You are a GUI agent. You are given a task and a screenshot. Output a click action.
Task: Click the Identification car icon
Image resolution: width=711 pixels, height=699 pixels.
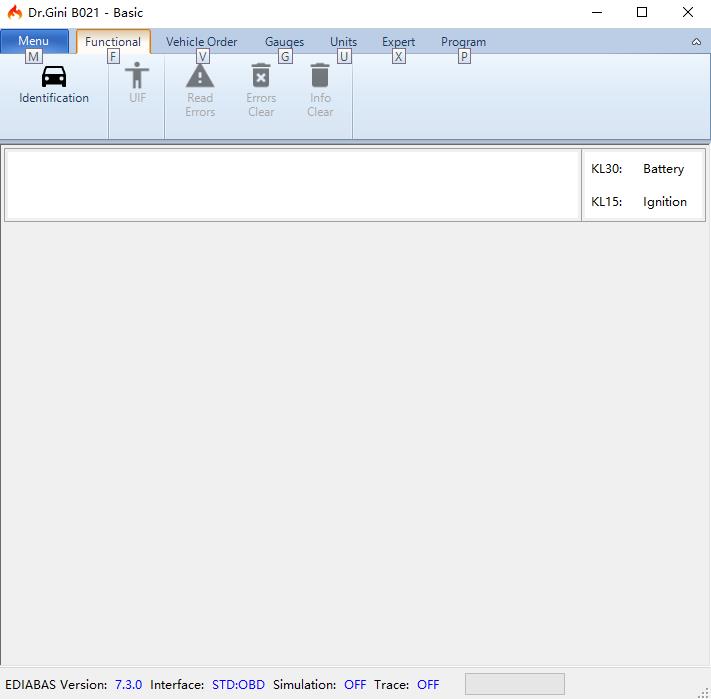[x=54, y=77]
